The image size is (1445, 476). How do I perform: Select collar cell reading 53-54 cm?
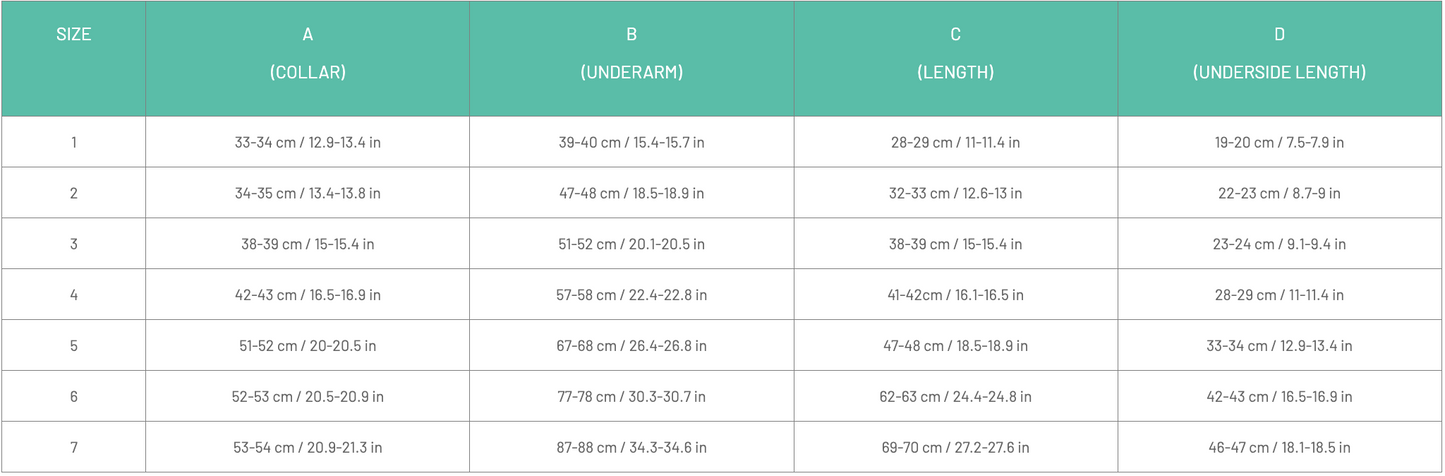pos(308,447)
